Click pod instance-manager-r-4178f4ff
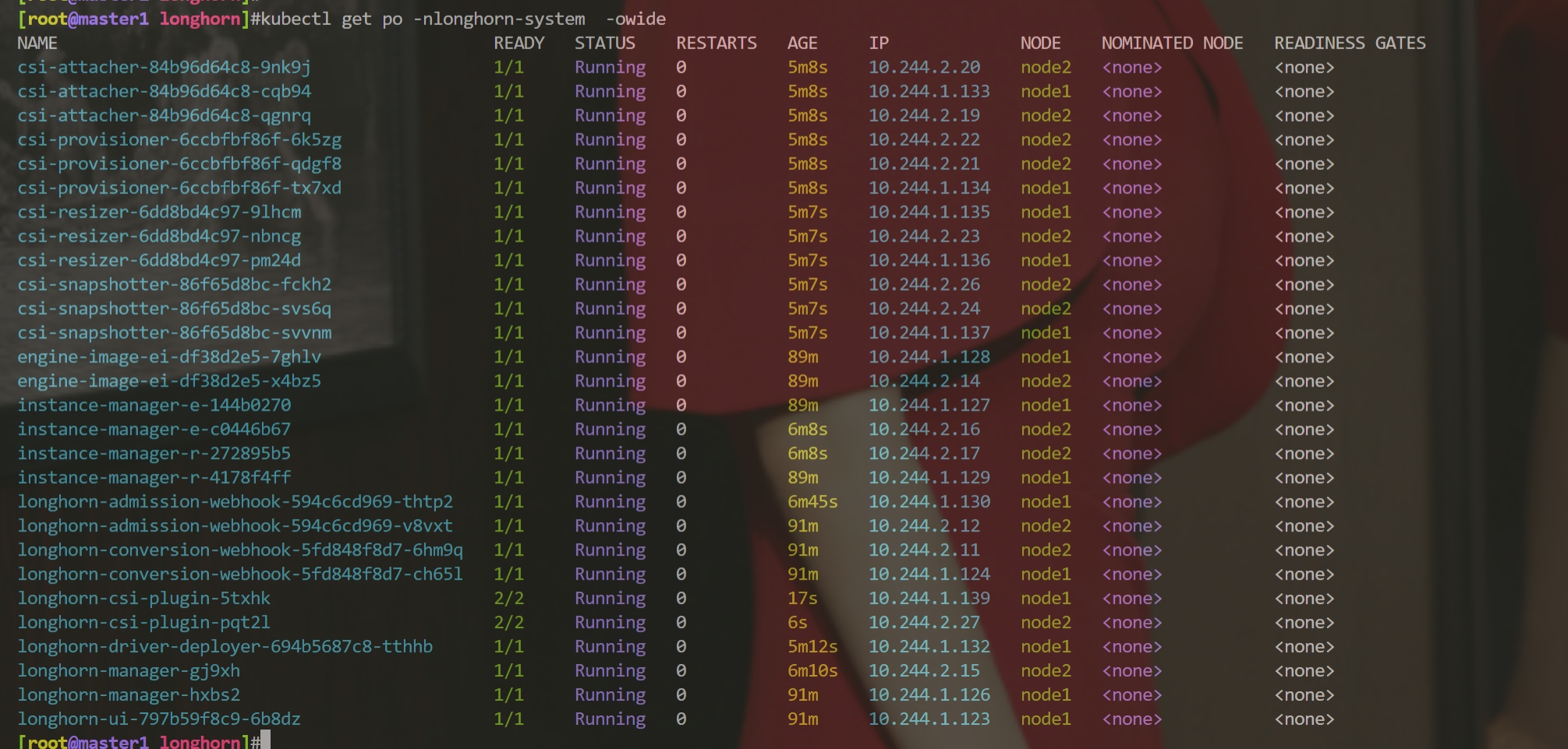This screenshot has height=749, width=1568. (x=154, y=478)
